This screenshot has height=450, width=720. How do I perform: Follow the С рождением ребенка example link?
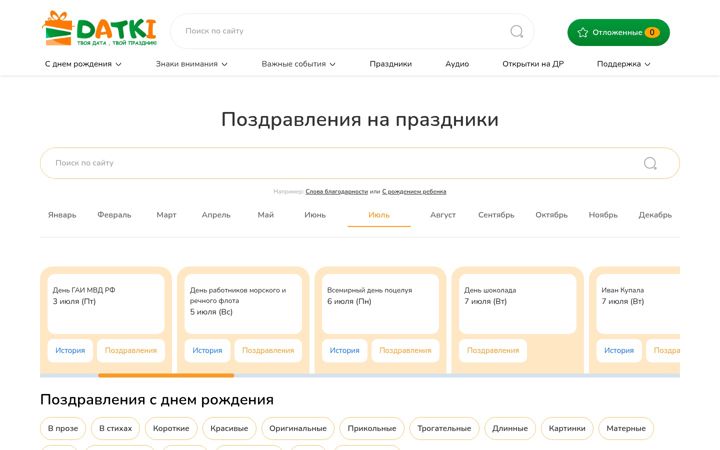[x=414, y=191]
